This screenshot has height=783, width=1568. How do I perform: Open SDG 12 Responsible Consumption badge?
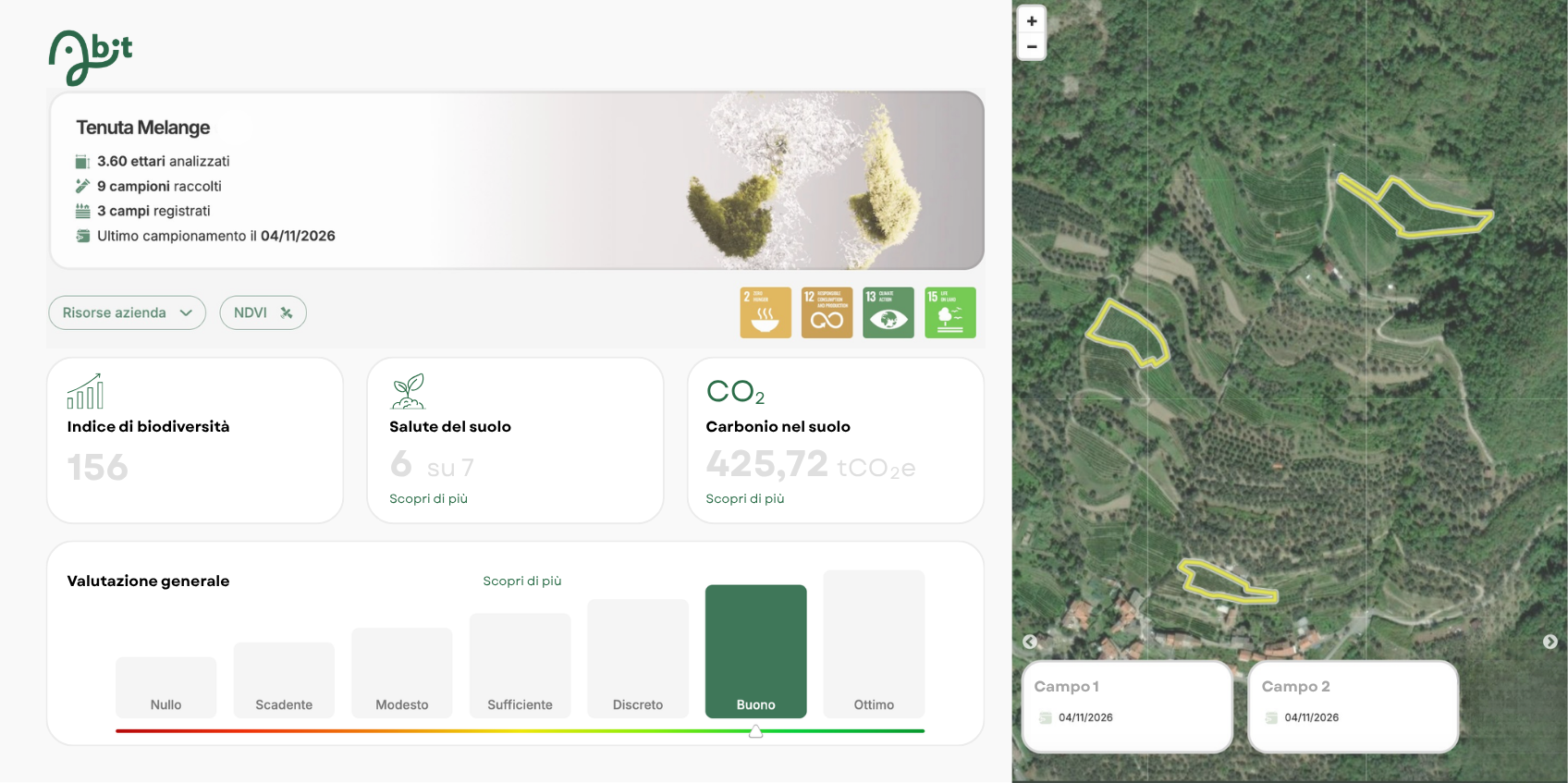827,312
